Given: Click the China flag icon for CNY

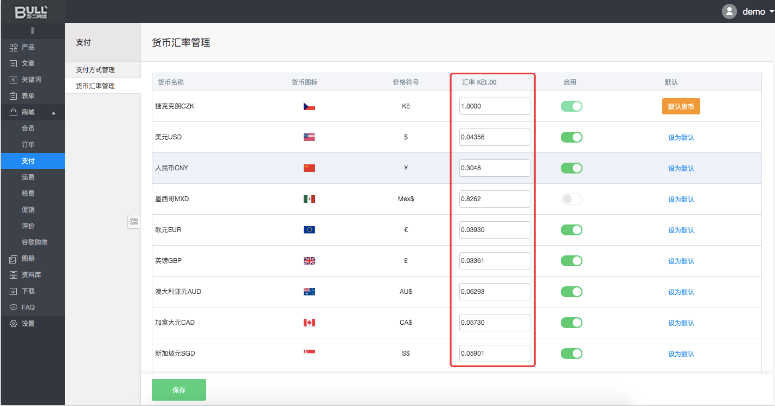Looking at the screenshot, I should tap(309, 168).
